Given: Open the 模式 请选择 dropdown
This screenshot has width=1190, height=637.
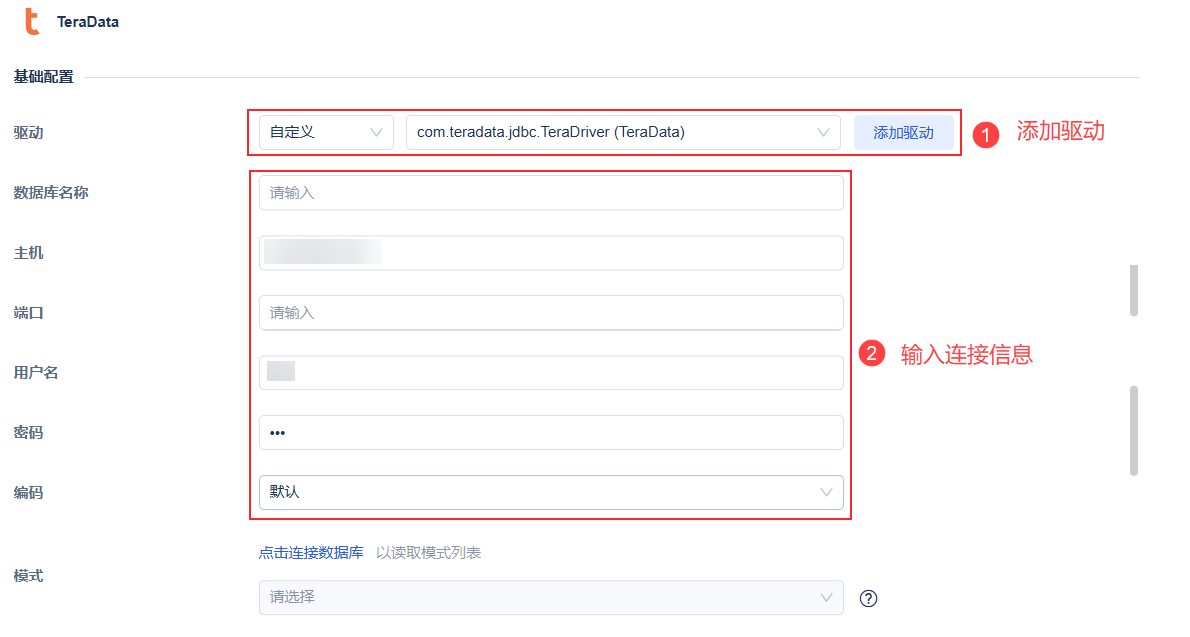Looking at the screenshot, I should point(551,598).
